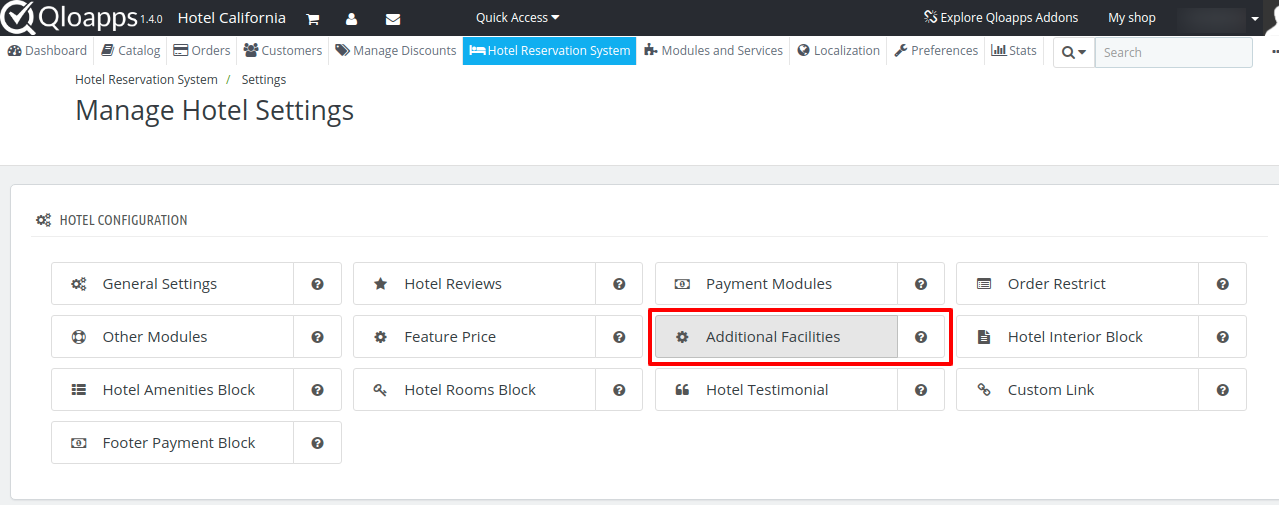1279x505 pixels.
Task: Click help icon next to Custom Link
Action: coord(1222,390)
